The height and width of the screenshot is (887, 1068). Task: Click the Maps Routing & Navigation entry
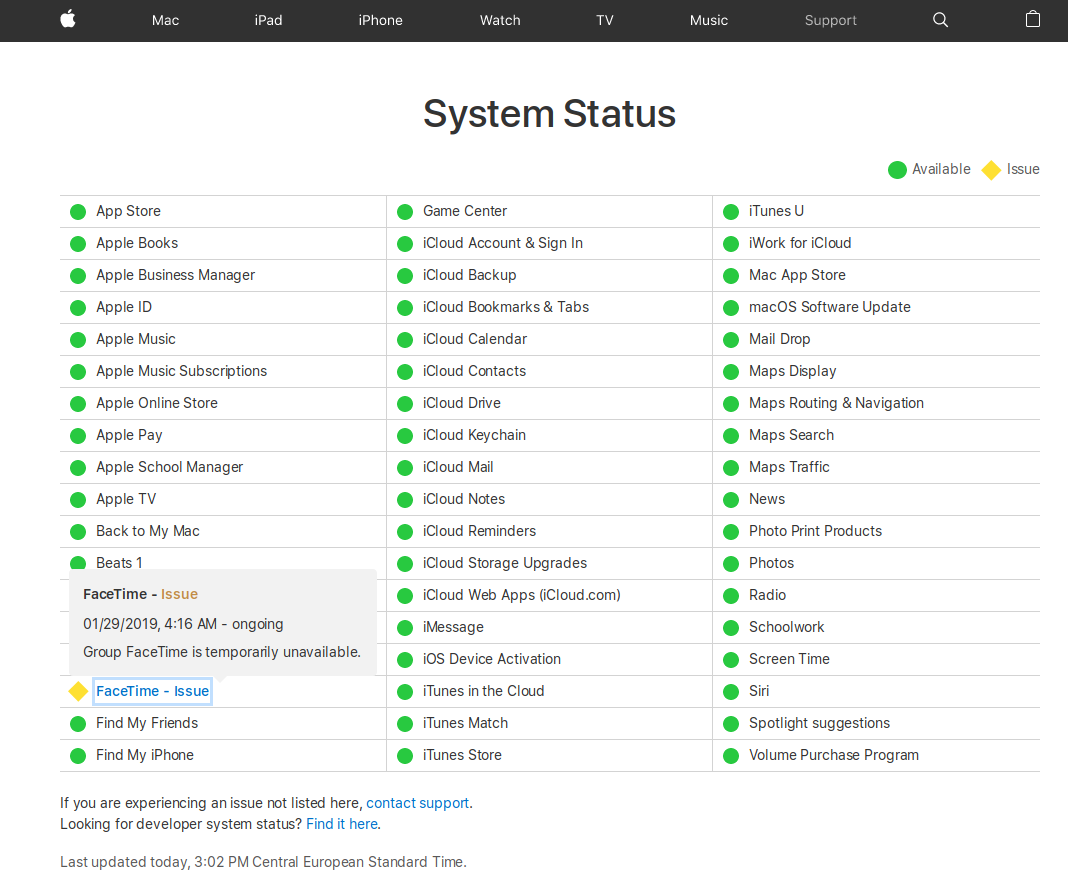pyautogui.click(x=836, y=403)
